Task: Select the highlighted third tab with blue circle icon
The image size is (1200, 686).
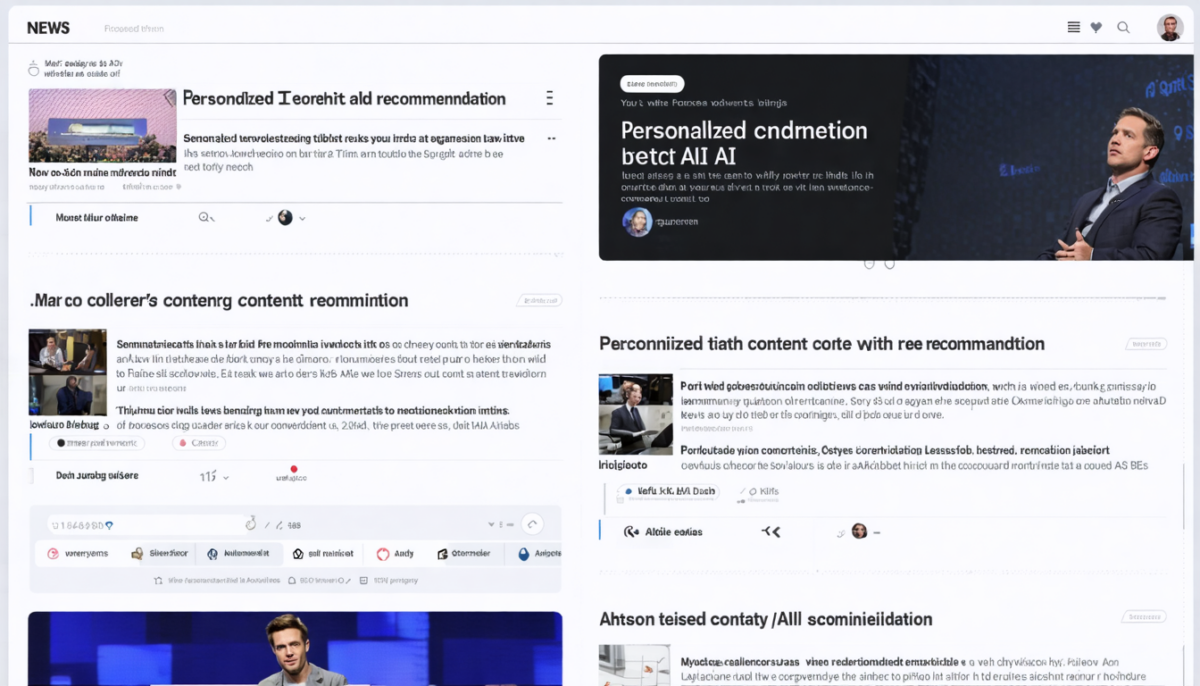Action: tap(238, 553)
